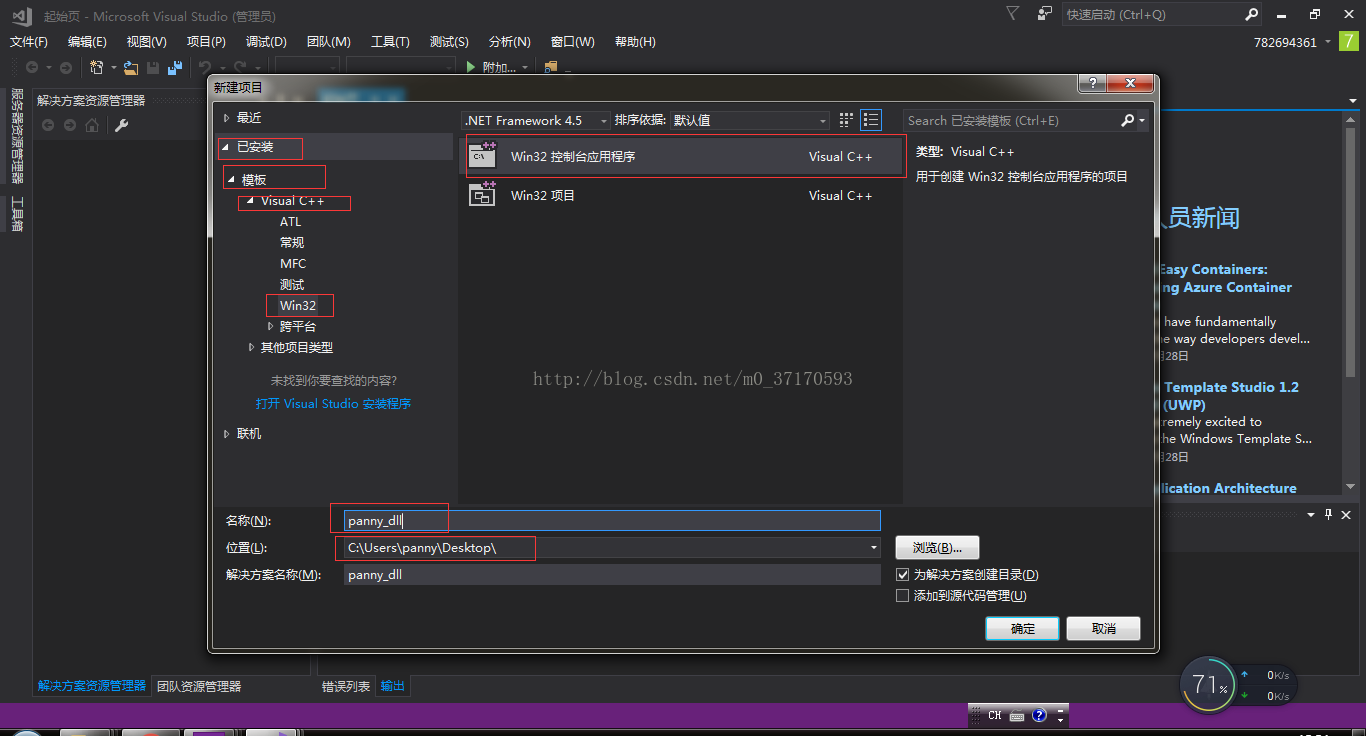The width and height of the screenshot is (1366, 736).
Task: Click the 取消 button
Action: point(1103,628)
